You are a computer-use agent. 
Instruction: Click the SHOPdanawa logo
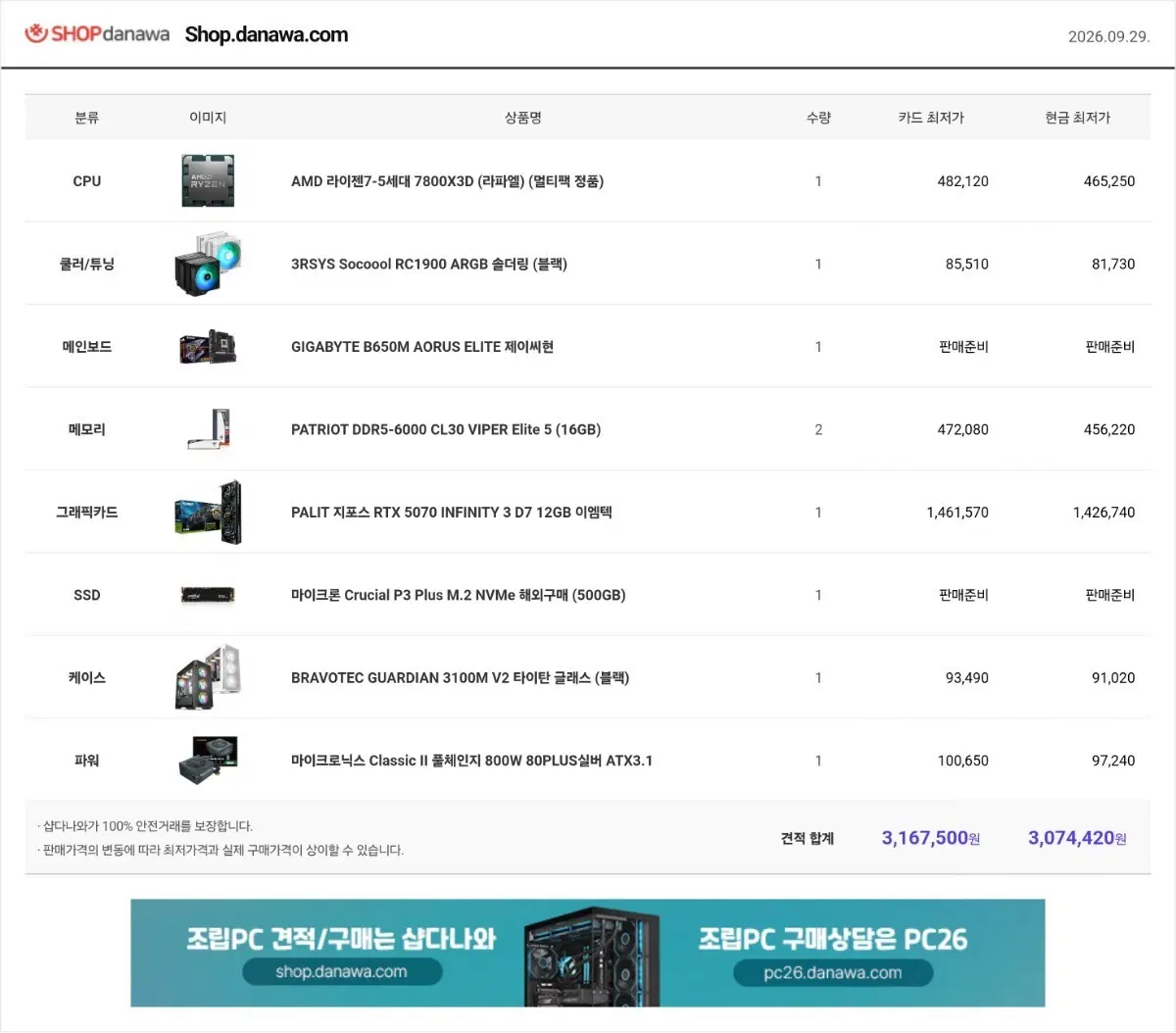coord(97,34)
